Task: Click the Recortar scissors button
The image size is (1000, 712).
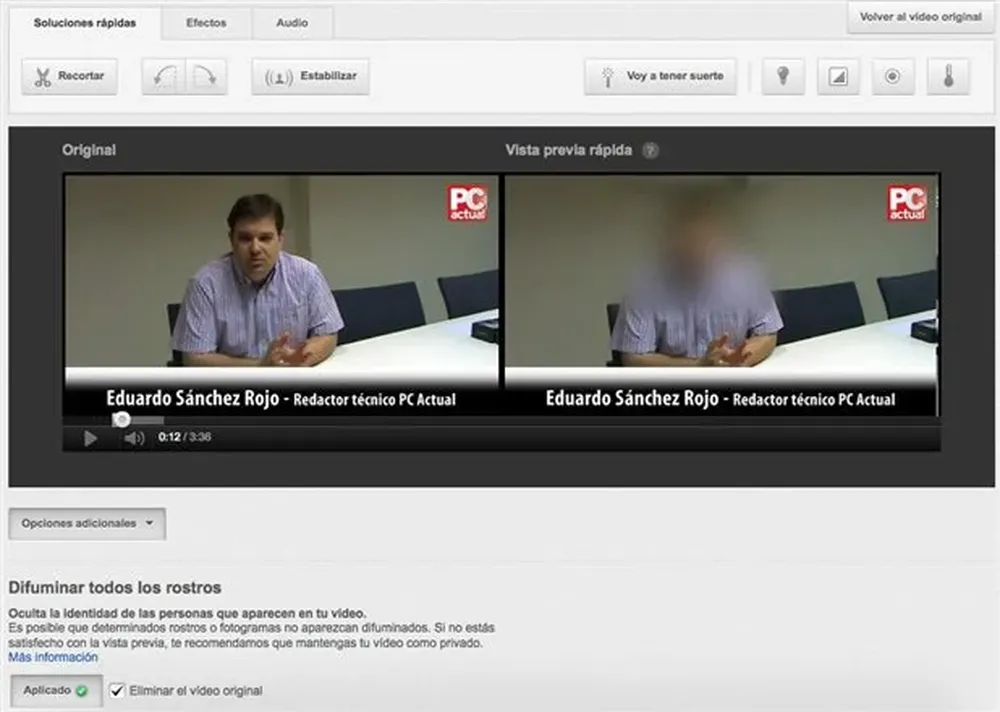Action: [69, 77]
